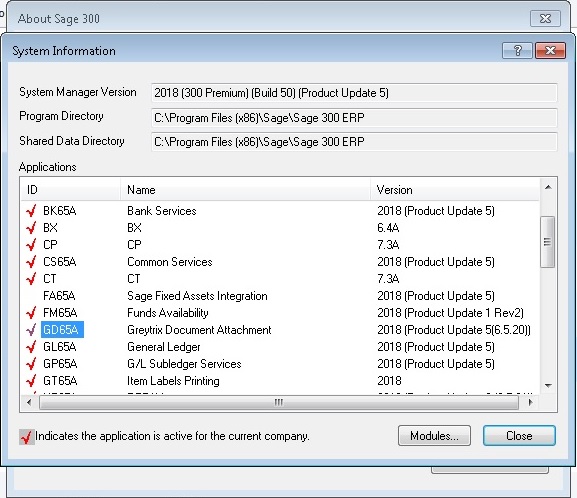This screenshot has width=577, height=498.
Task: Select version '2018 (Product Update 5(6.5.20))'
Action: [x=454, y=330]
